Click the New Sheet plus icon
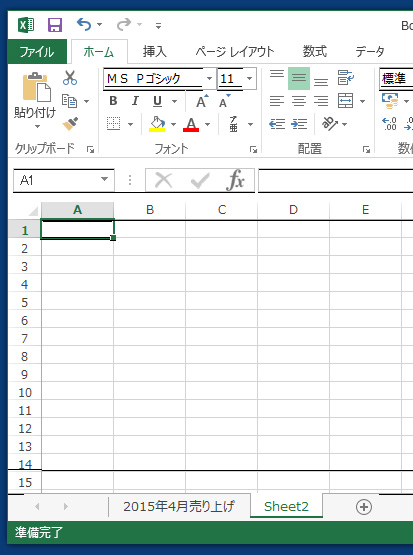413x555 pixels. (x=364, y=507)
